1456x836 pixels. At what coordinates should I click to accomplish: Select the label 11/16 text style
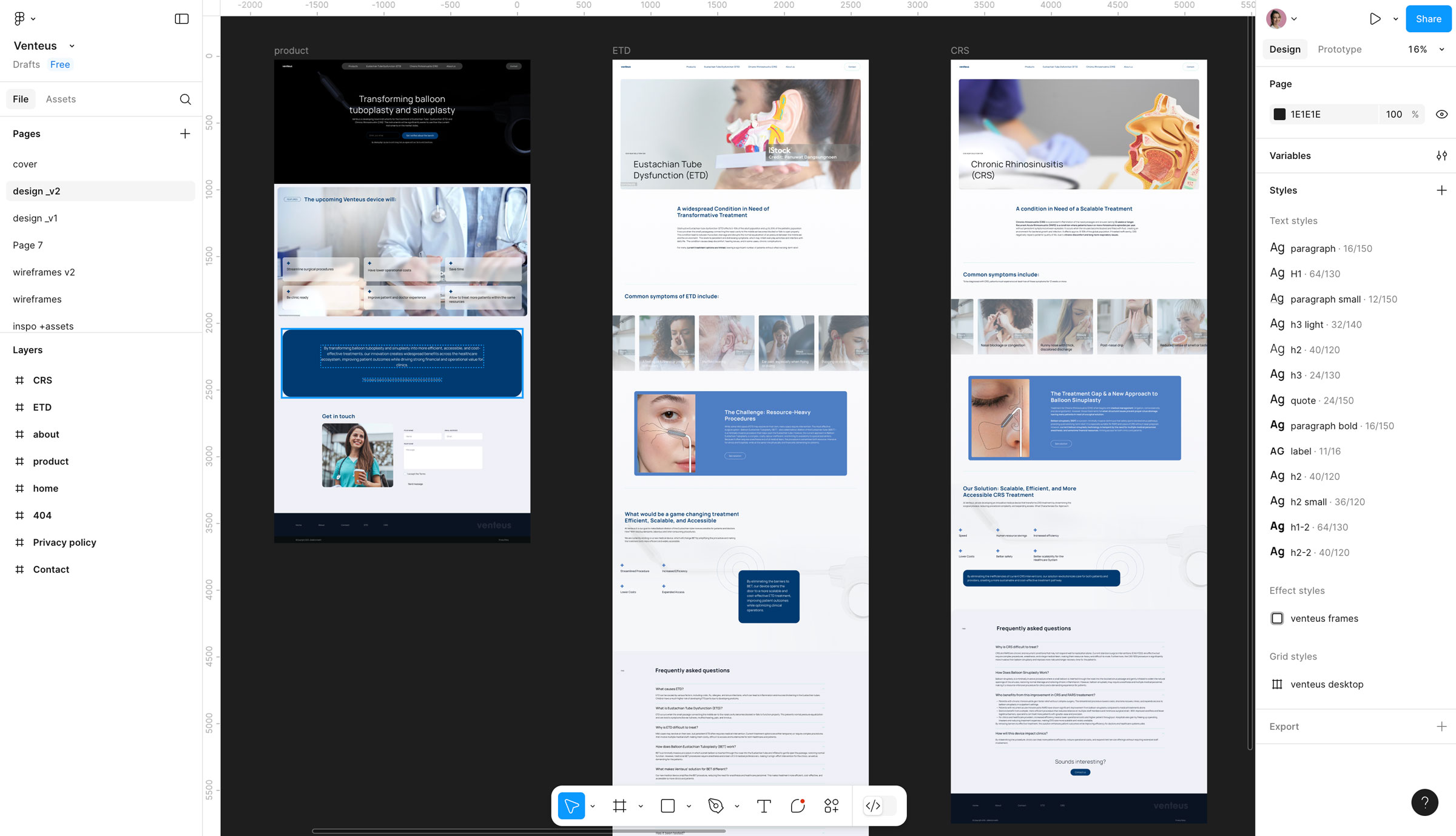pos(1305,451)
